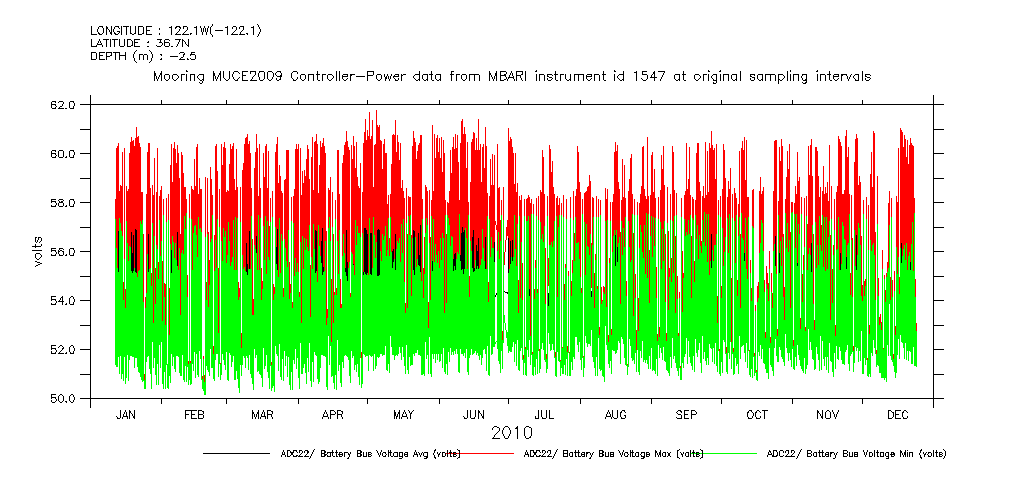Screen dimensions: 1009x504
Task: Select the 56.0 y-axis tick value
Action: coord(63,251)
